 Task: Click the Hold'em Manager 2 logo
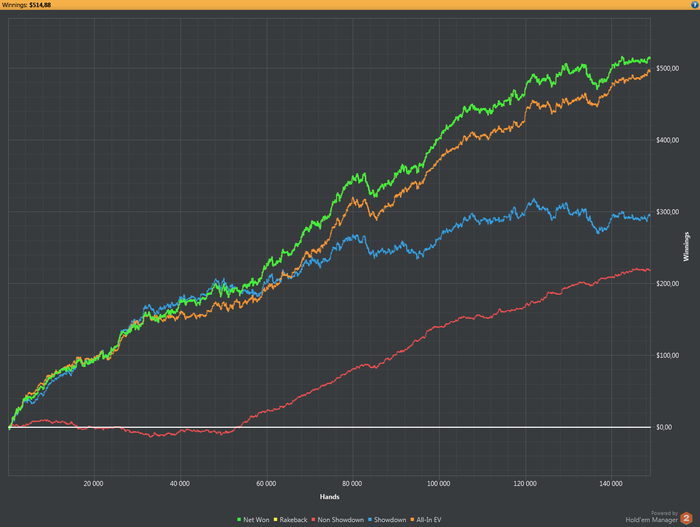[x=686, y=518]
